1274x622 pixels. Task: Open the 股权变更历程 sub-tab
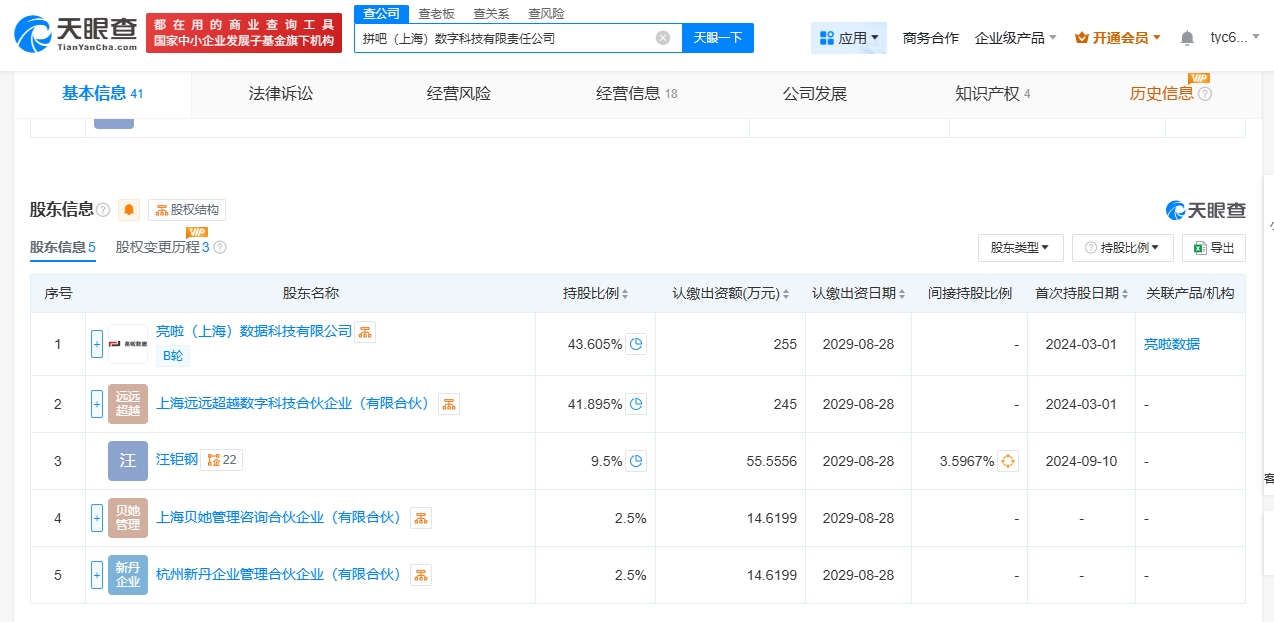[163, 247]
